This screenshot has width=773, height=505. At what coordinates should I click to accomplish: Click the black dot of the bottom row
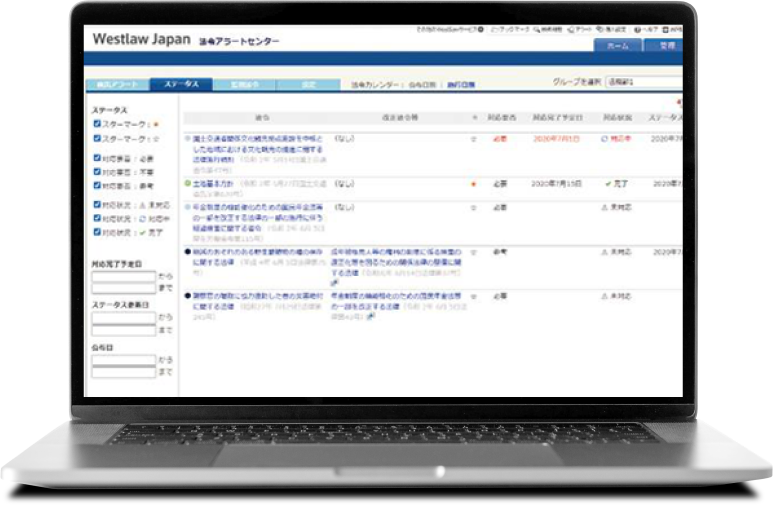[x=187, y=296]
